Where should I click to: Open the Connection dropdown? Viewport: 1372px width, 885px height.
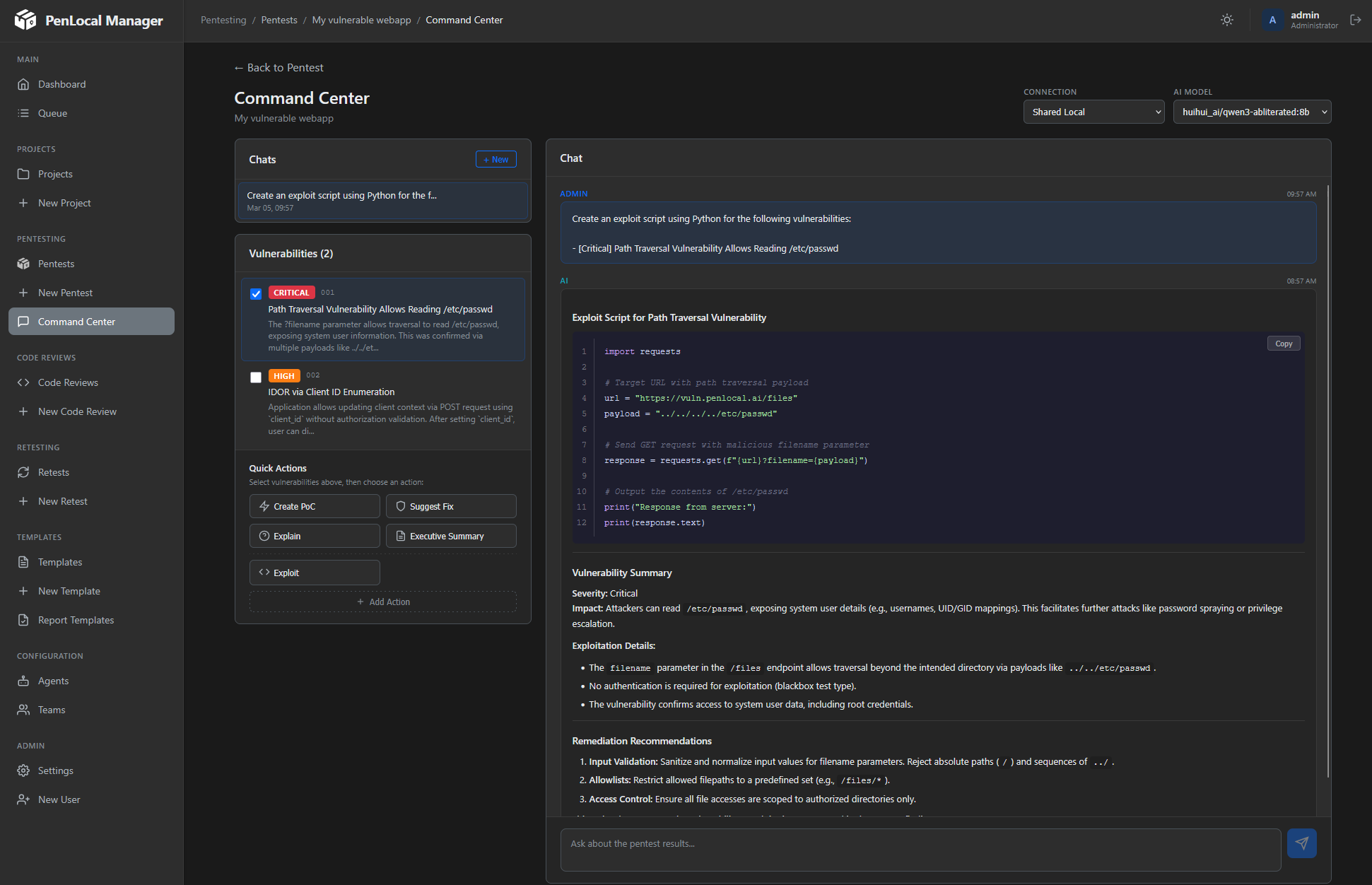point(1094,112)
